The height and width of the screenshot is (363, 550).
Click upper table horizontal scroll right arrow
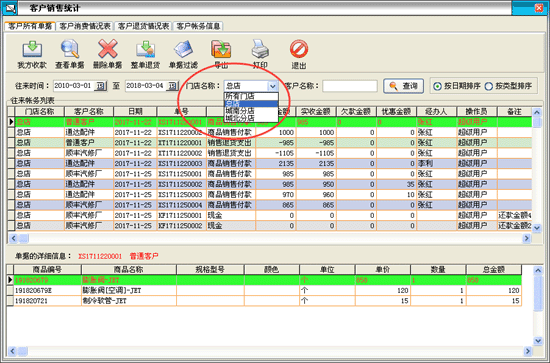point(526,238)
